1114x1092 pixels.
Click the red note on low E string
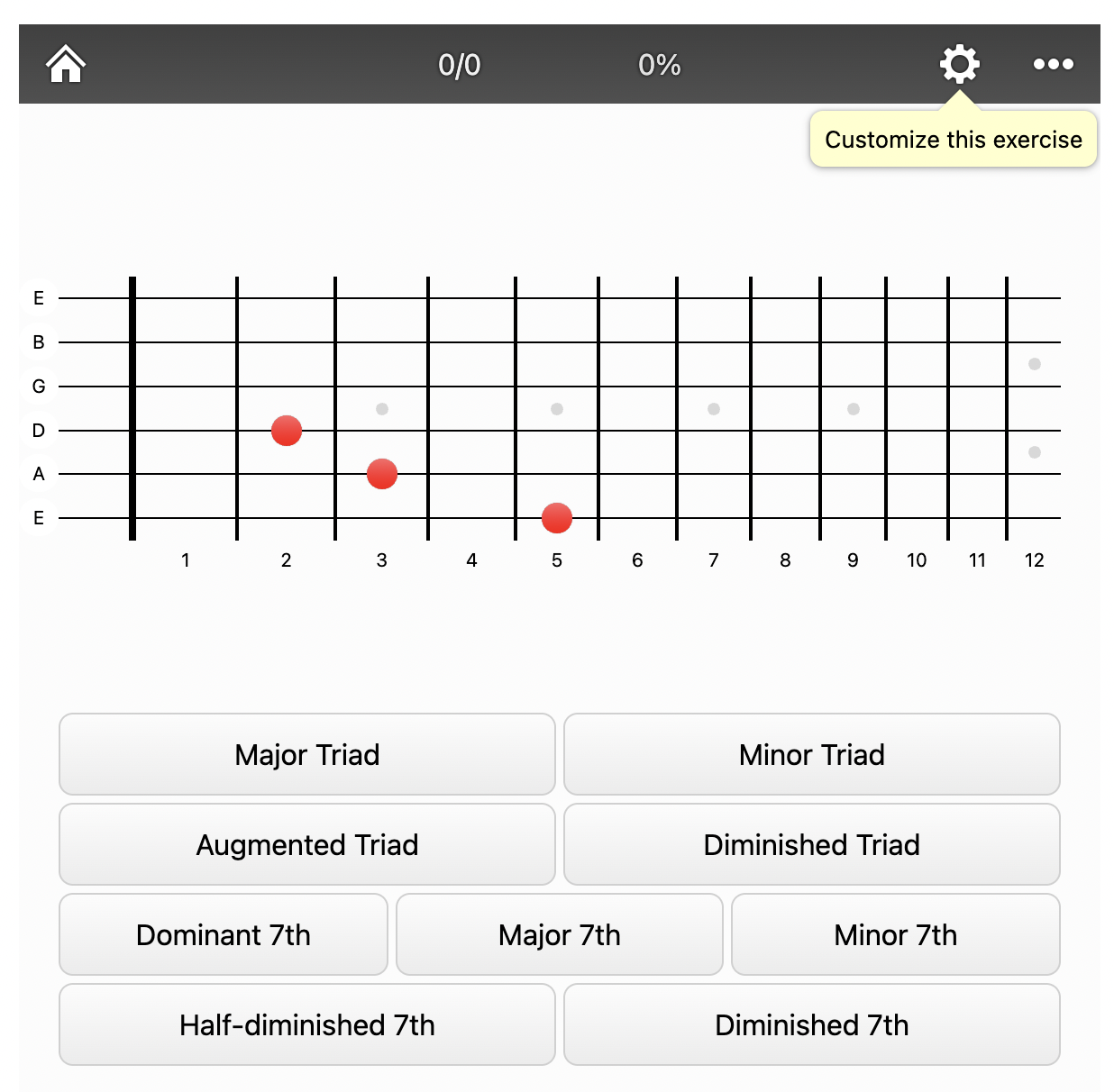pos(557,518)
